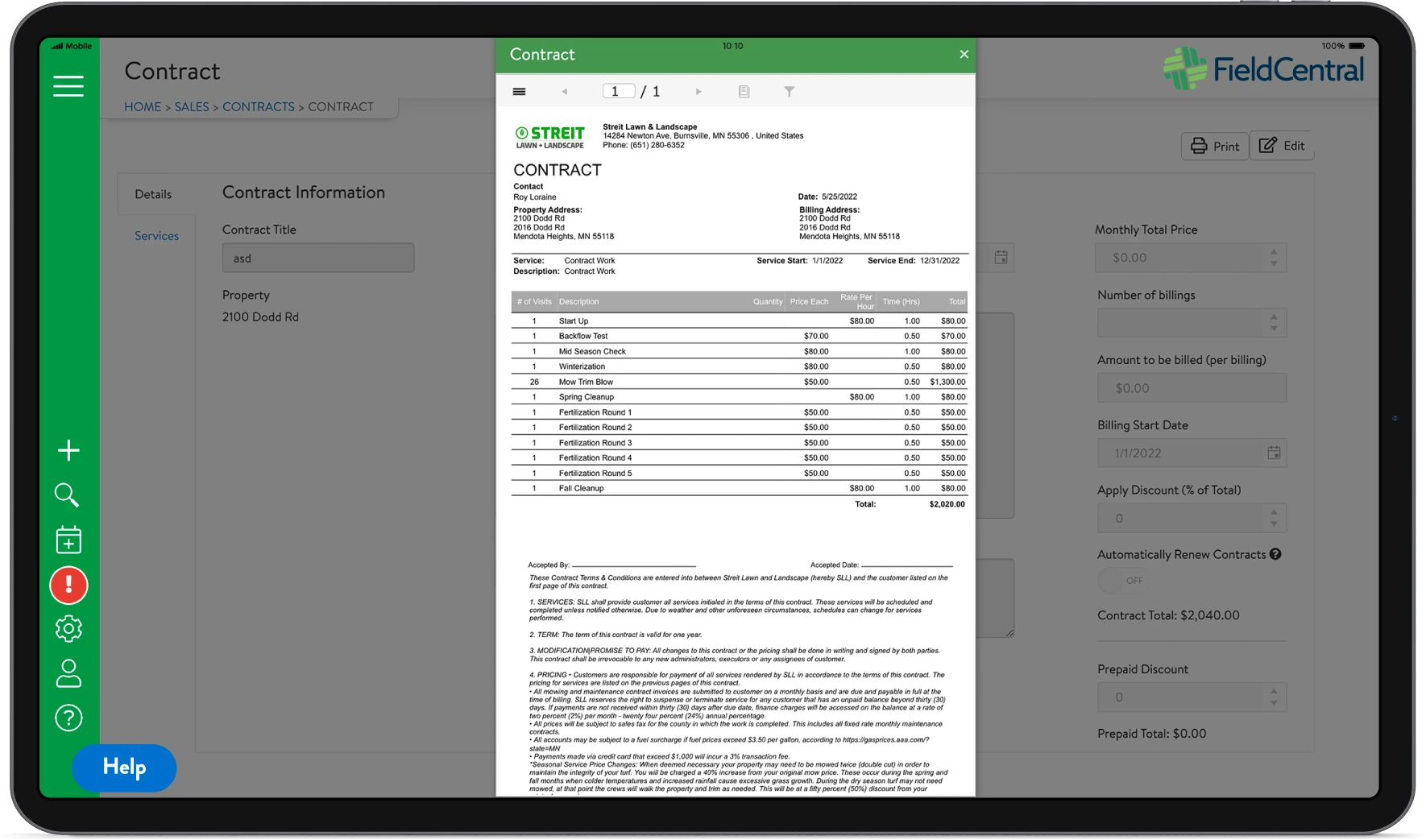Image resolution: width=1426 pixels, height=840 pixels.
Task: Open the calendar add icon in sidebar
Action: click(x=68, y=540)
